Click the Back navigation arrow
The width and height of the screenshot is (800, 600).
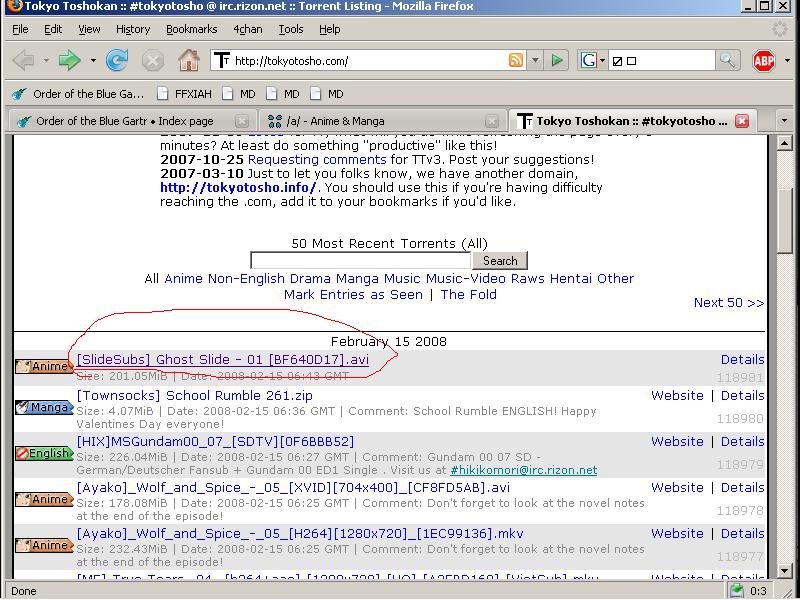click(23, 61)
